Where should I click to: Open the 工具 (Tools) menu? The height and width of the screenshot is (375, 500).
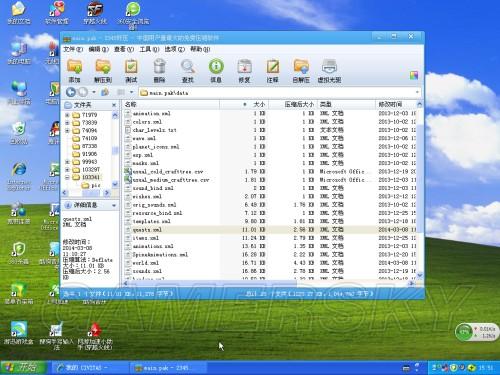(149, 49)
